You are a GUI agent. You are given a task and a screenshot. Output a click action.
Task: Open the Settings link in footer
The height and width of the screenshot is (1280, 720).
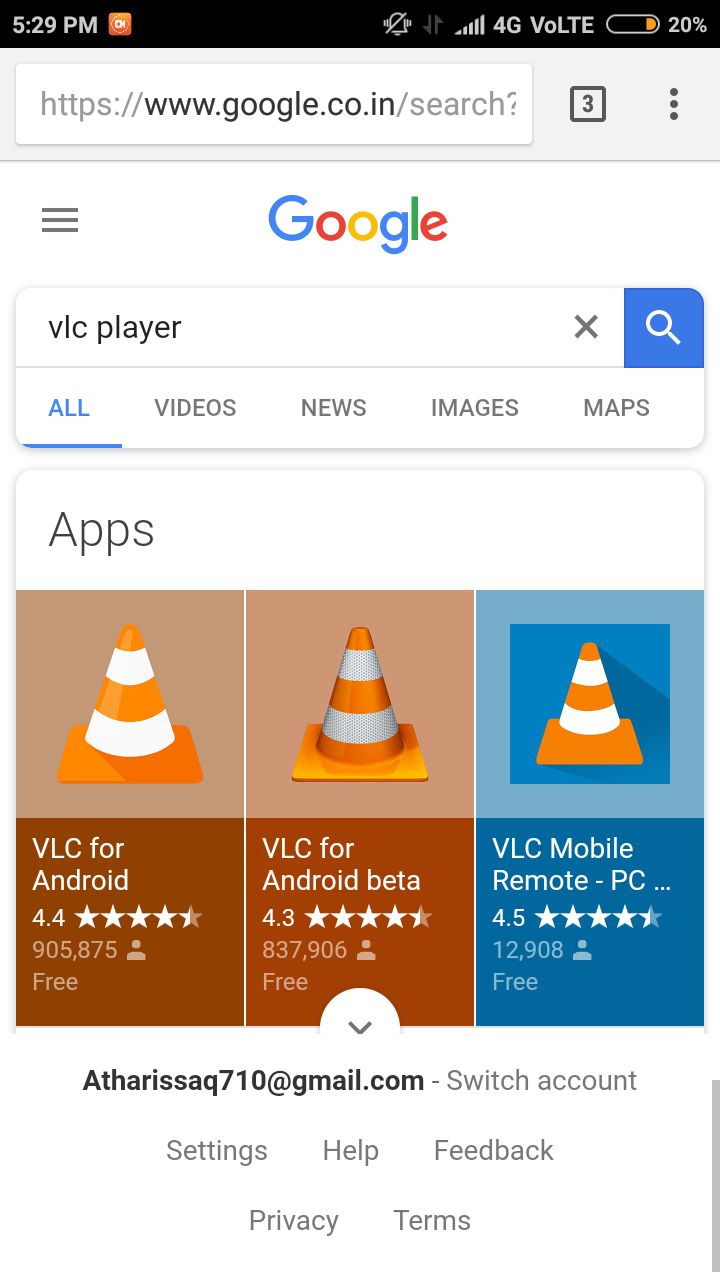point(217,1151)
